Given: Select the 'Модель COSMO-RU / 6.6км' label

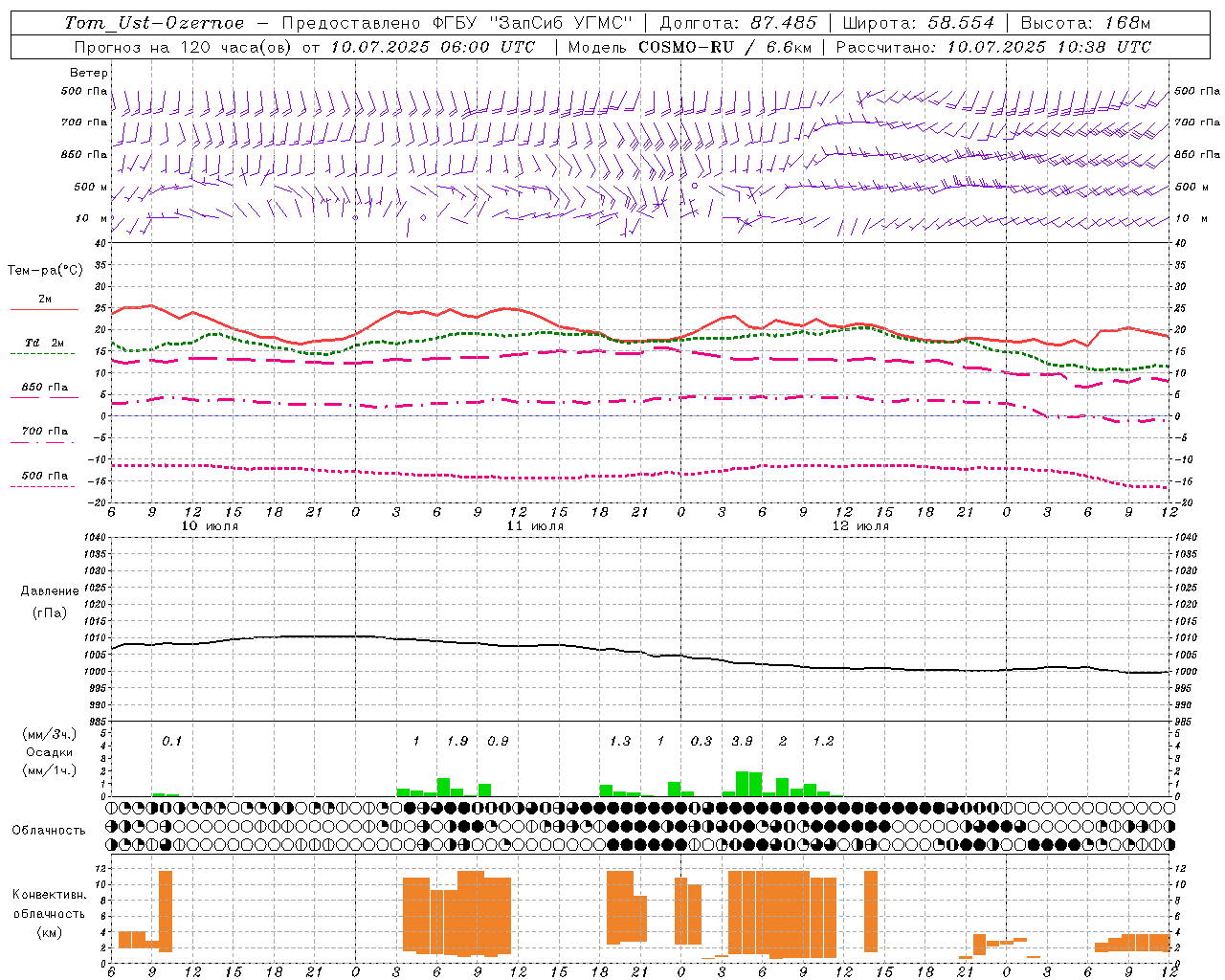Looking at the screenshot, I should 689,47.
